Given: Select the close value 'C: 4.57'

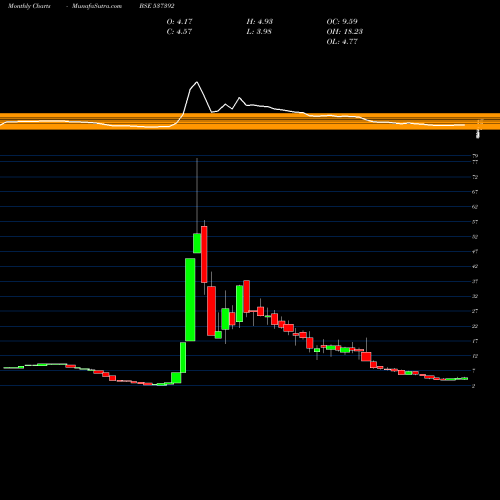Looking at the screenshot, I should (179, 32).
